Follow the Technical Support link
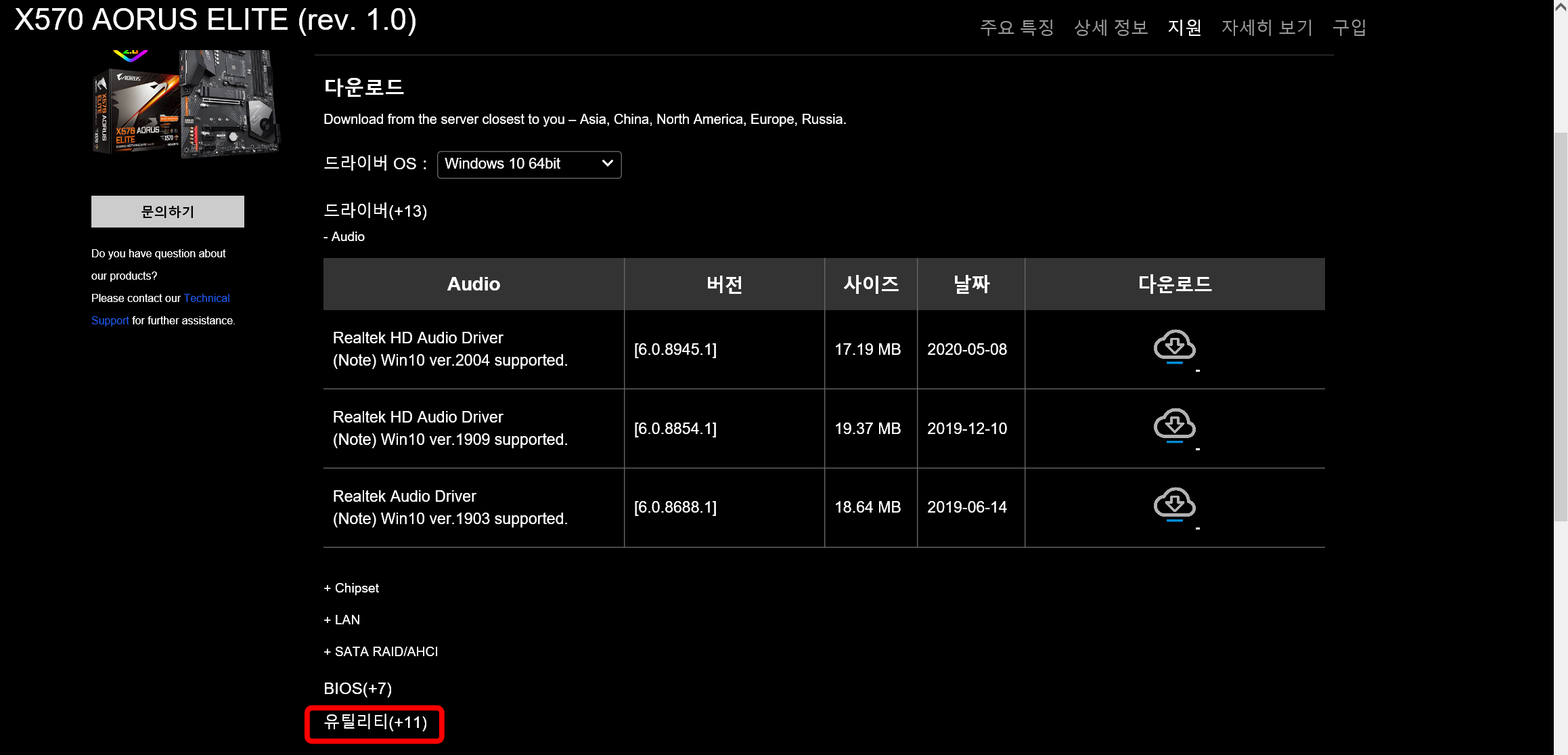 click(206, 298)
